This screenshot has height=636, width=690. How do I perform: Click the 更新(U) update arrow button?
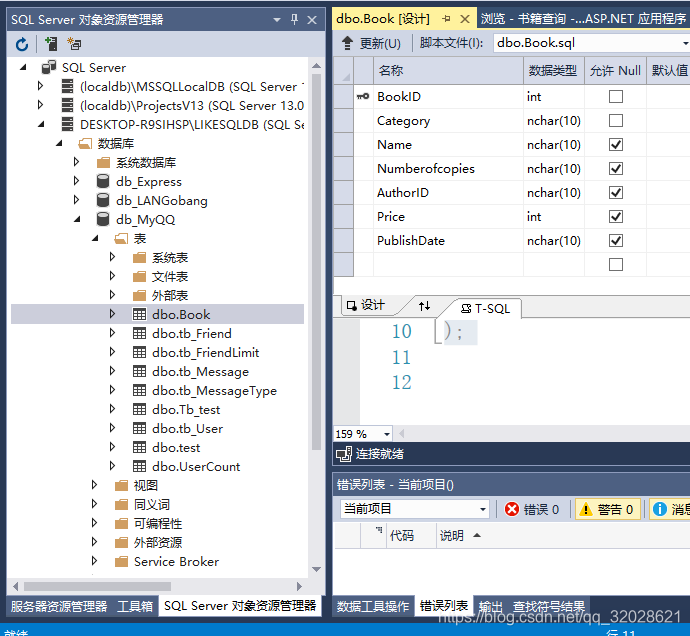[371, 43]
